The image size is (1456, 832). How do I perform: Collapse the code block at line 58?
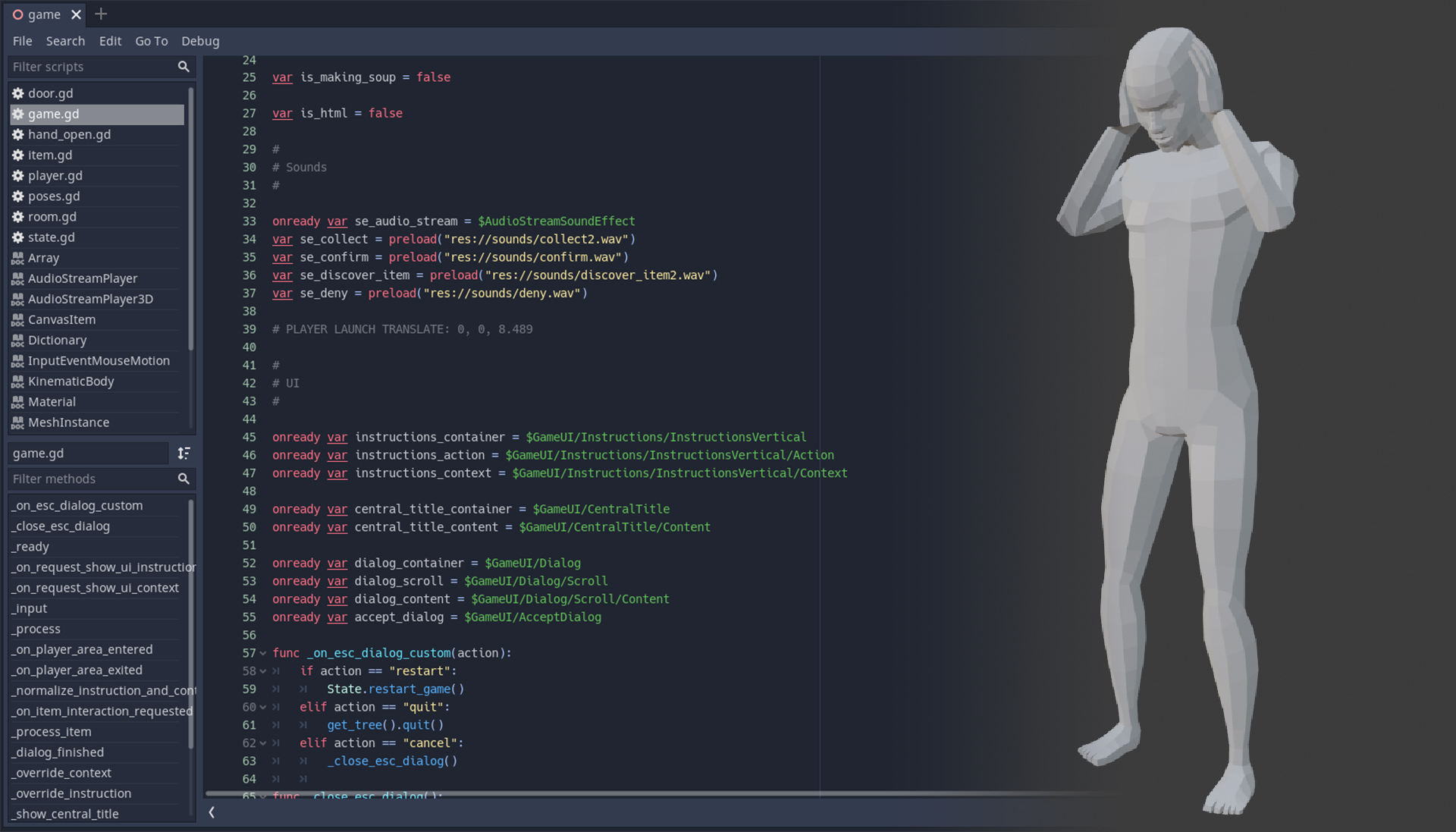pyautogui.click(x=263, y=671)
